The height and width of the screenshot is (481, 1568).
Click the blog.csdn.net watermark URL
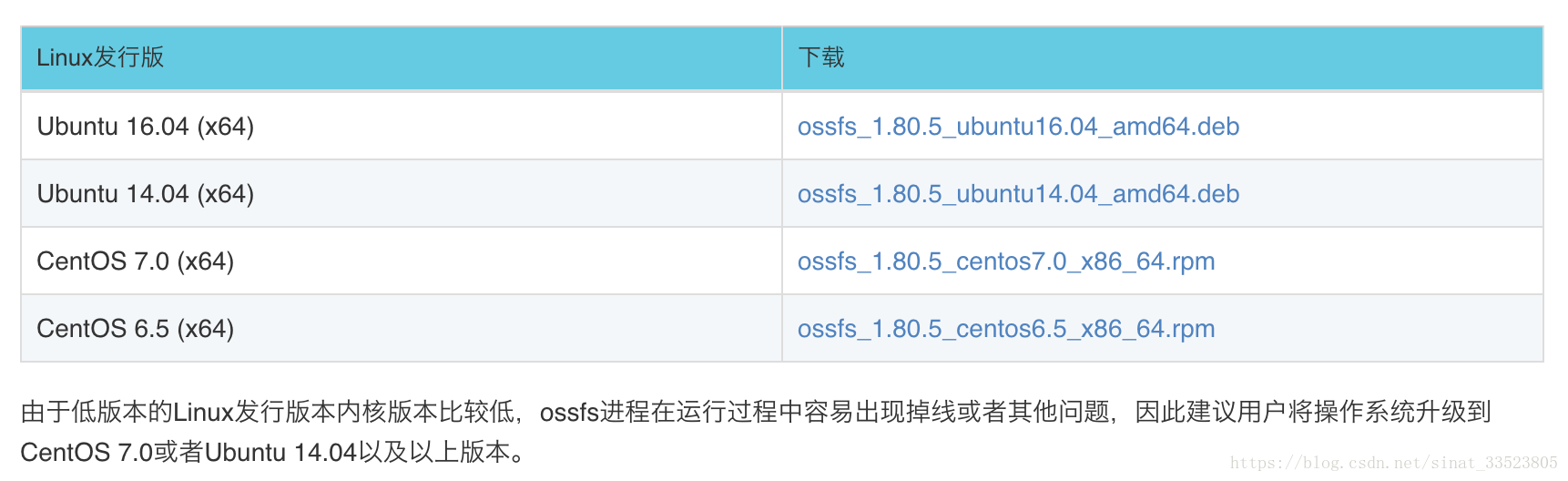pos(1394,463)
